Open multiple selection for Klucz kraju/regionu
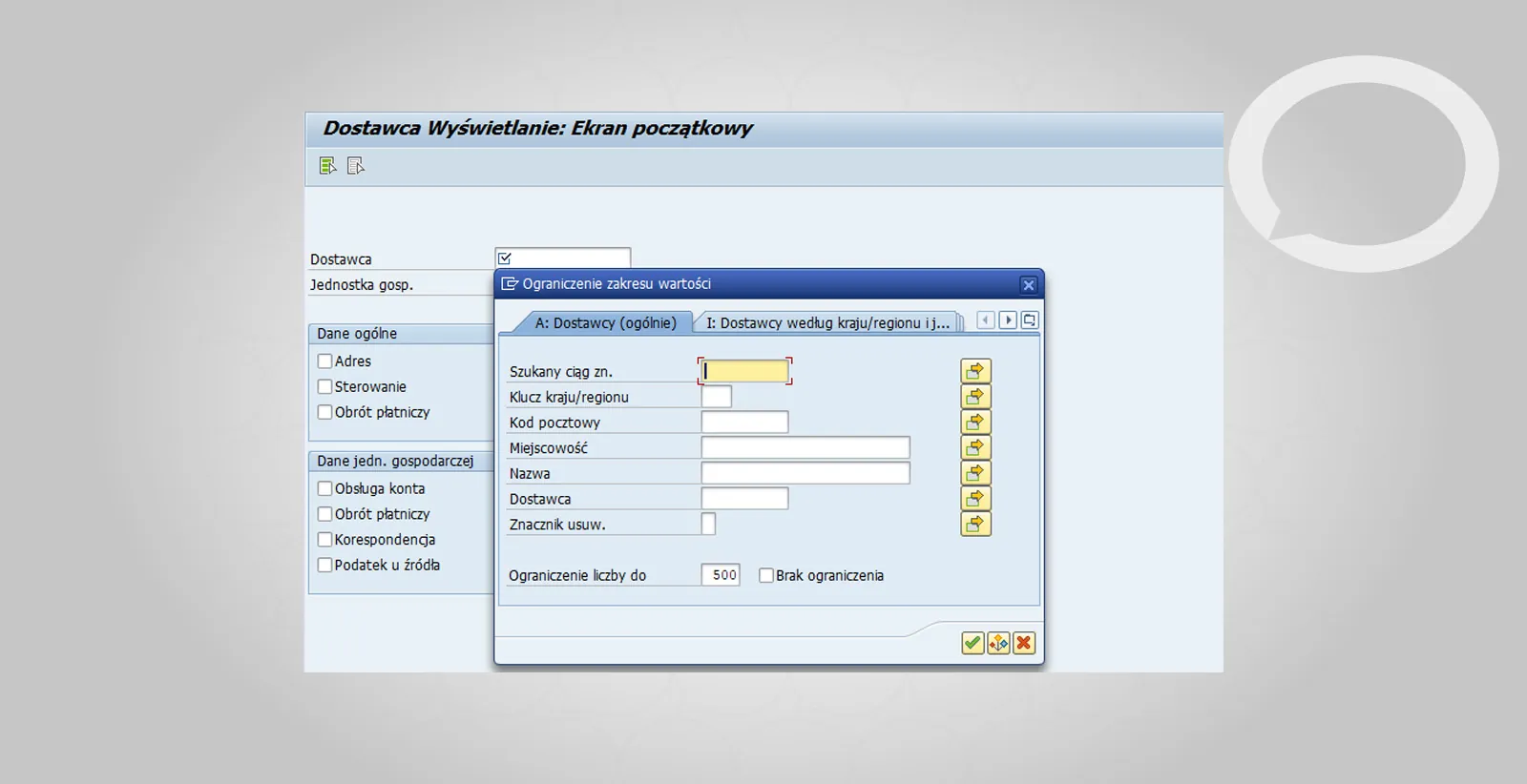This screenshot has width=1527, height=784. coord(975,397)
